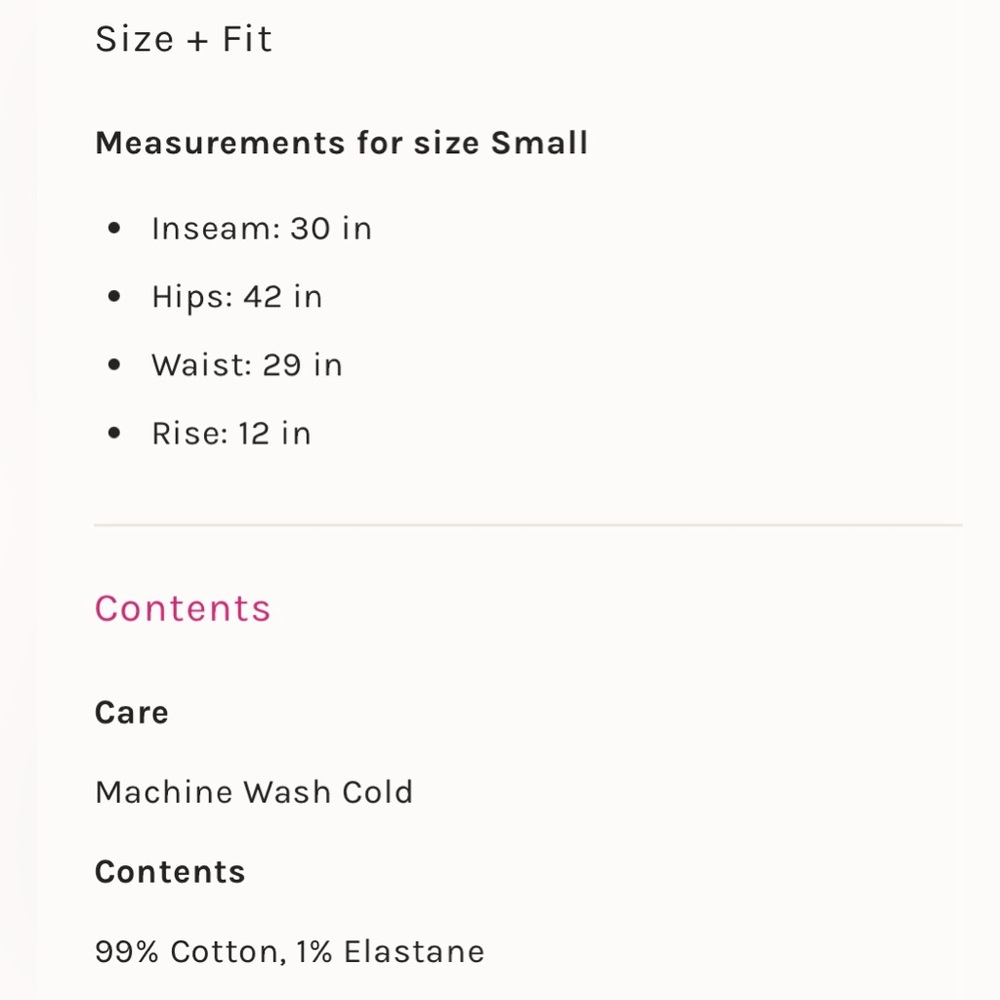Click the horizontal divider above Contents

click(x=528, y=525)
